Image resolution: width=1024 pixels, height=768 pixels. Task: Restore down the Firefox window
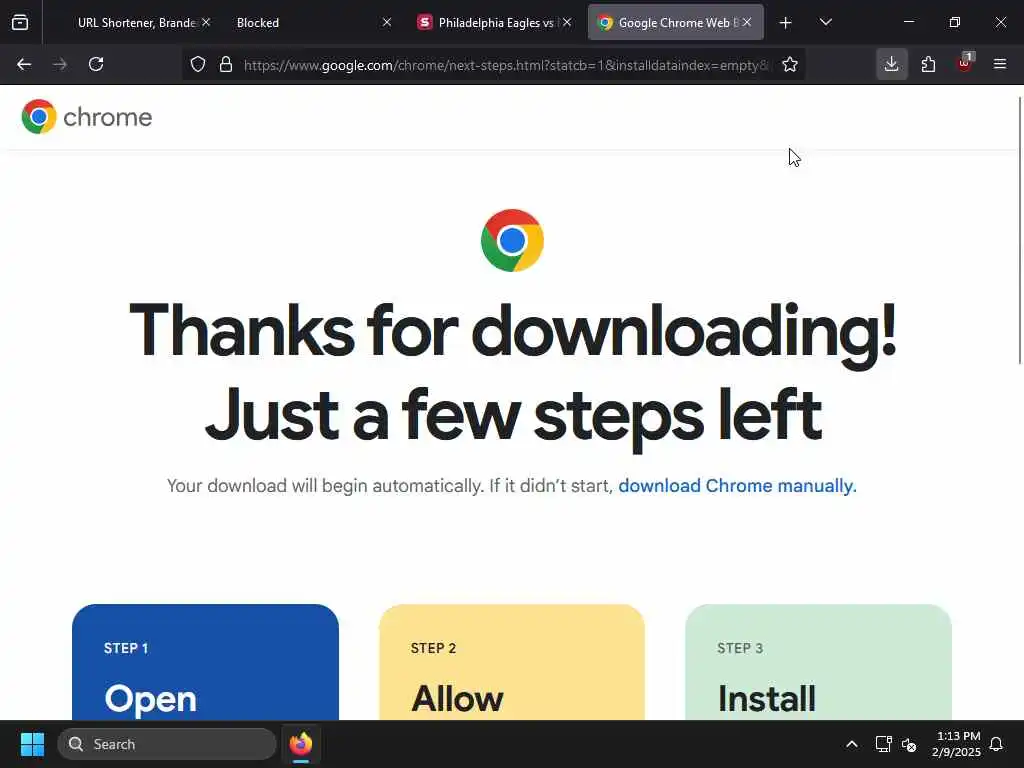[954, 22]
